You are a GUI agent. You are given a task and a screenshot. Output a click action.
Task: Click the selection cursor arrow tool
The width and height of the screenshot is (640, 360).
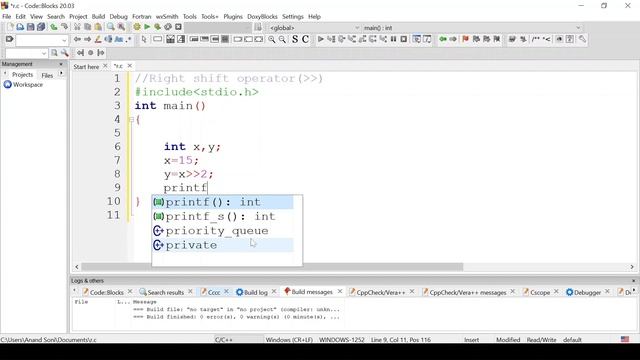pyautogui.click(x=144, y=40)
